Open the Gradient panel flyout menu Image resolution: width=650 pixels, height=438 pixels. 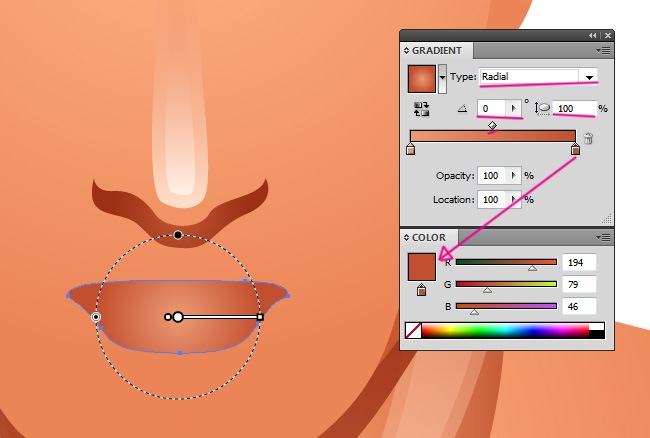[604, 51]
